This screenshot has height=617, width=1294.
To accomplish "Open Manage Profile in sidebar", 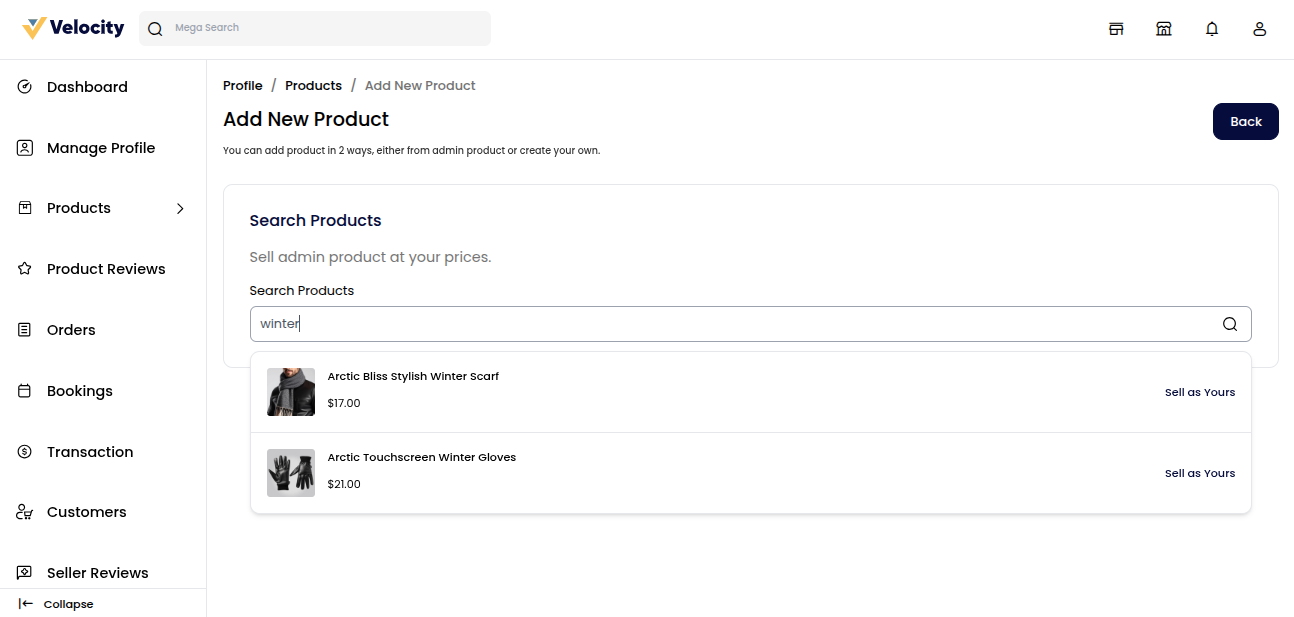I will [100, 148].
